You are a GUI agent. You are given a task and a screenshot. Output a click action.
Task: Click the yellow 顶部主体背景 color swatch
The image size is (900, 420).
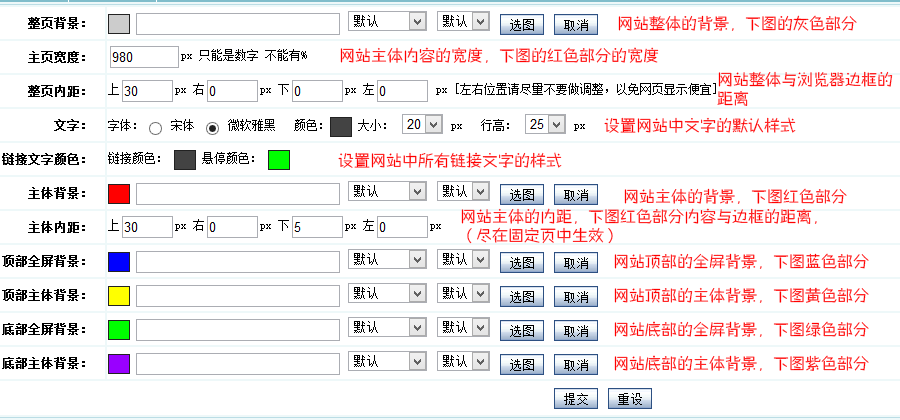click(118, 296)
